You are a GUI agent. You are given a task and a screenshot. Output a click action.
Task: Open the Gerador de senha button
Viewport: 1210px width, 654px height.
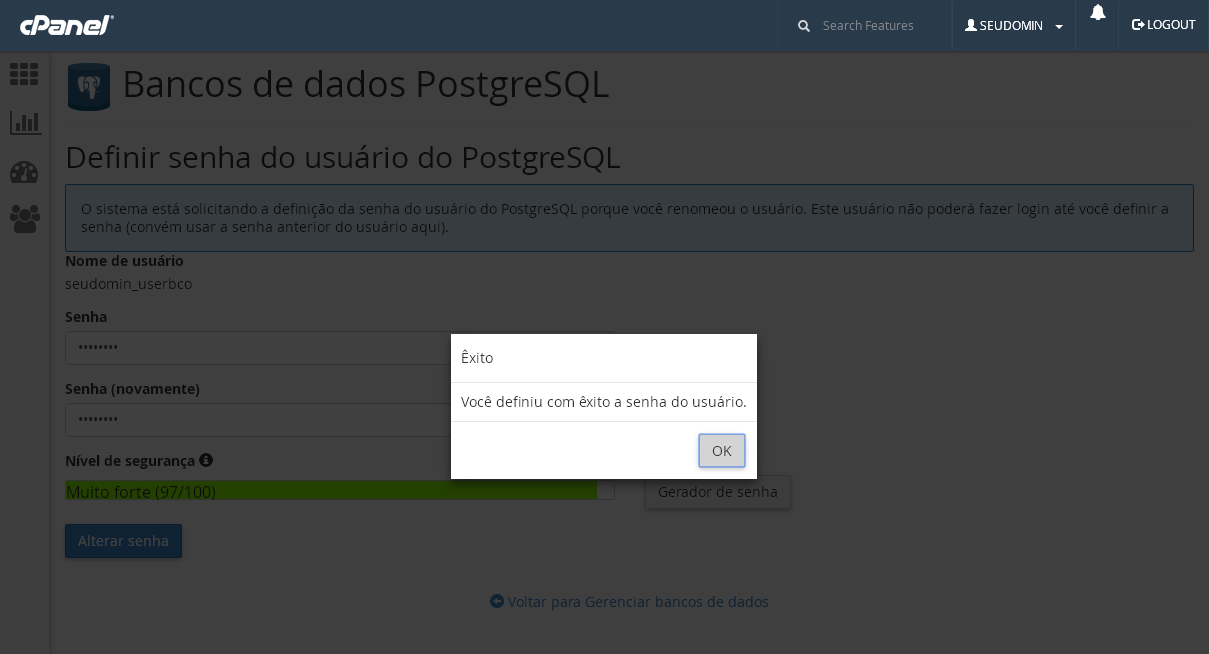click(718, 492)
